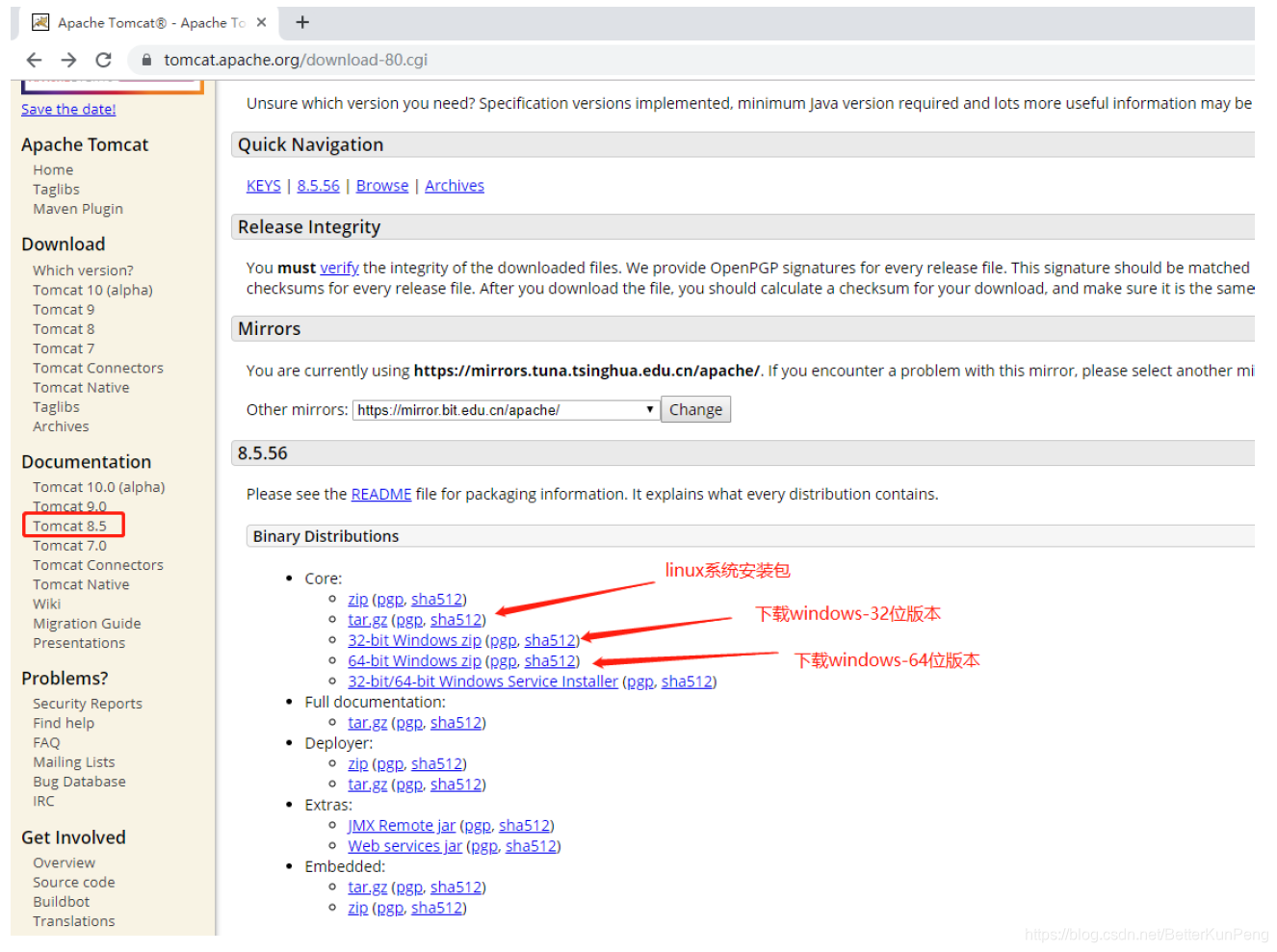Download the Core zip package
The width and height of the screenshot is (1277, 952).
[x=358, y=600]
